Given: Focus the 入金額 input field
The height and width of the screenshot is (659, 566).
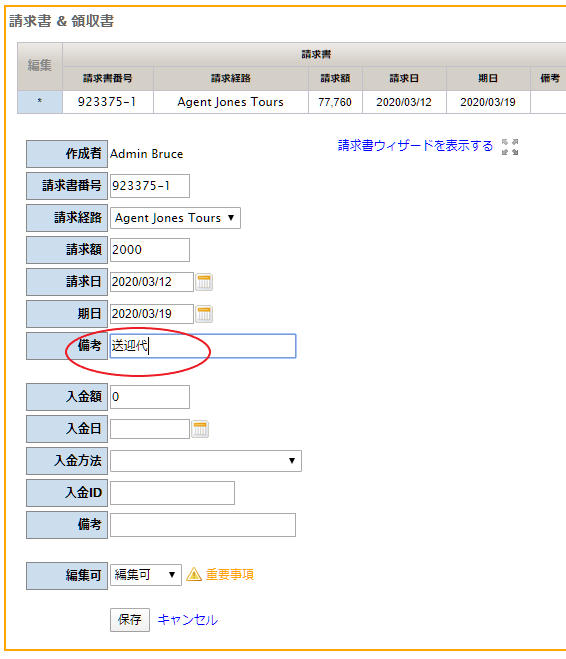Looking at the screenshot, I should 150,397.
